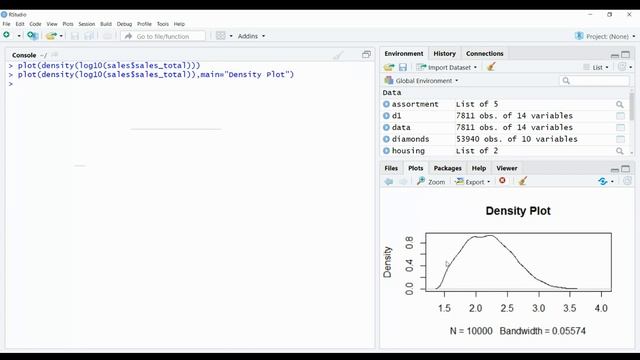Viewport: 640px width, 360px height.
Task: View data with the table icon
Action: 620,128
